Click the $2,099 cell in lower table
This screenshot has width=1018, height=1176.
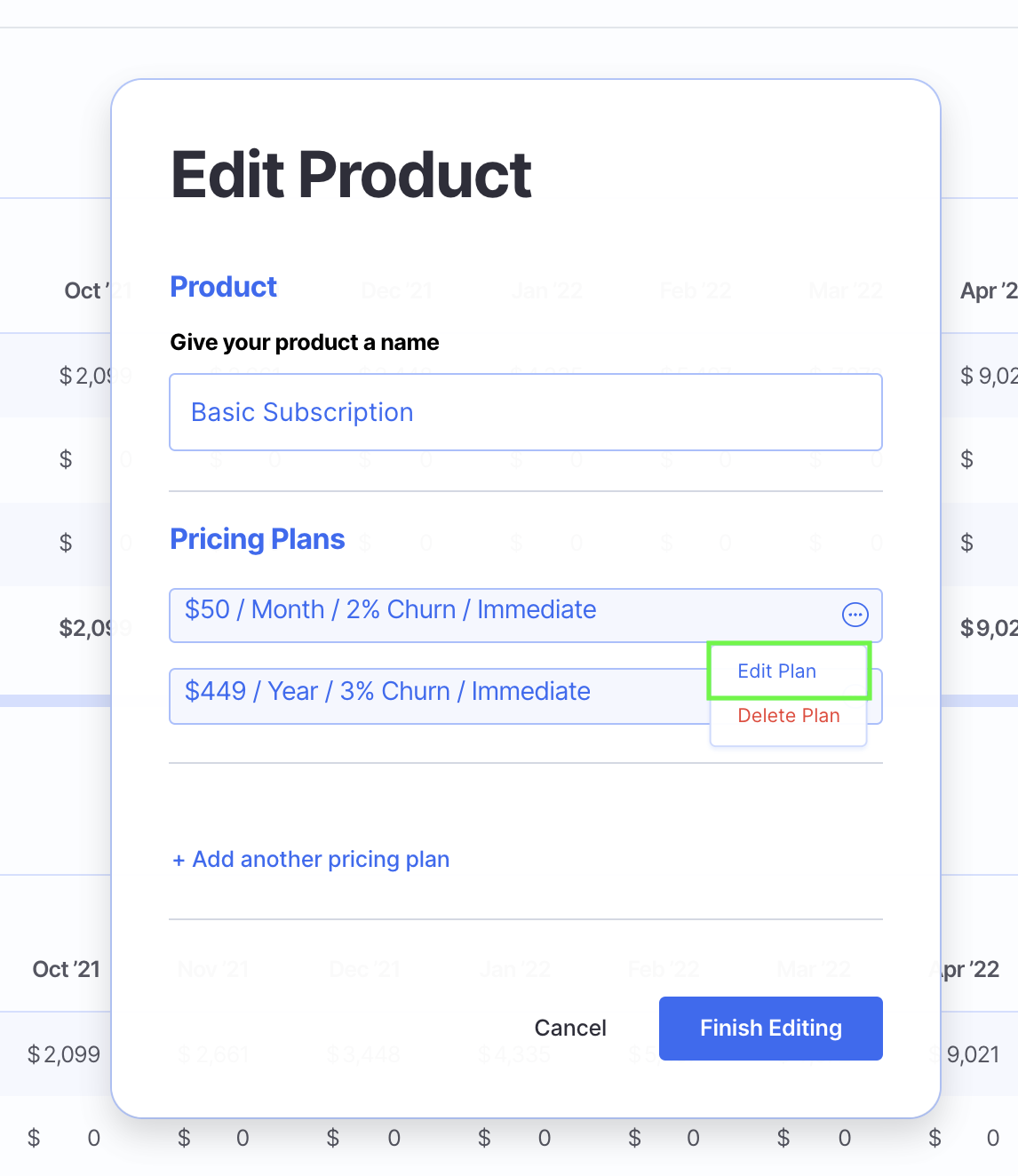click(x=63, y=1054)
